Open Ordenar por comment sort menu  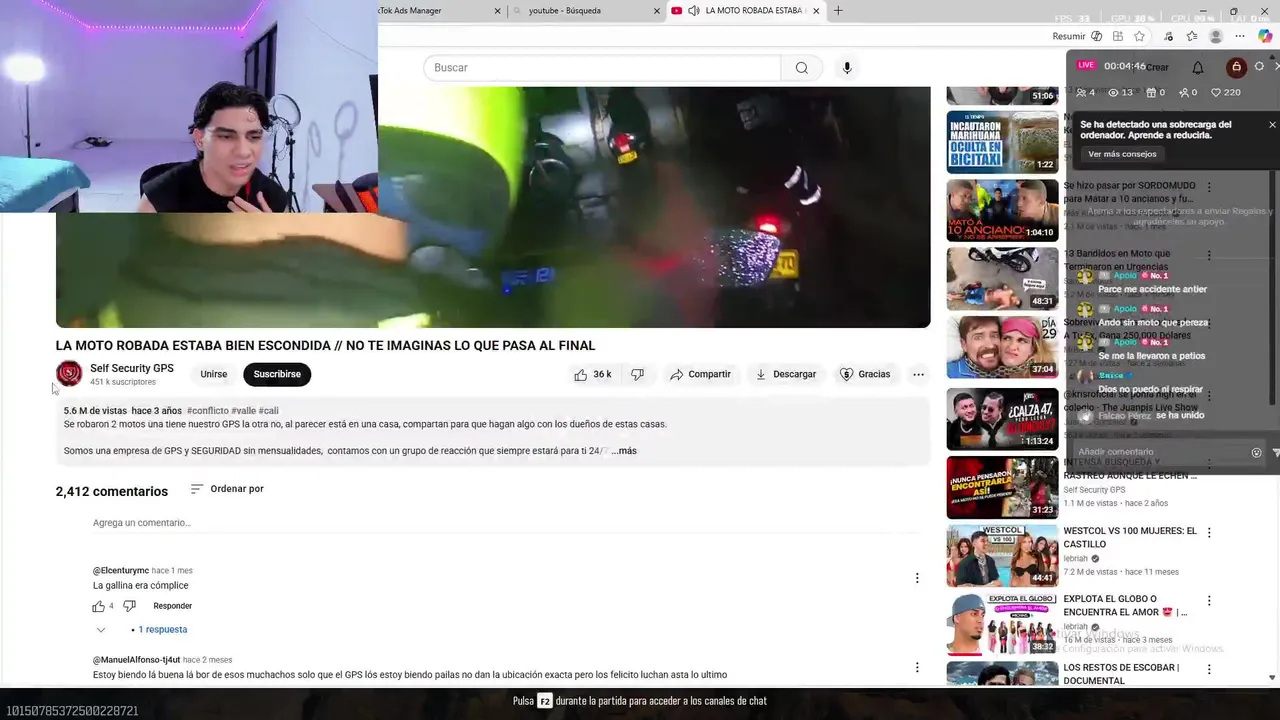click(x=227, y=489)
